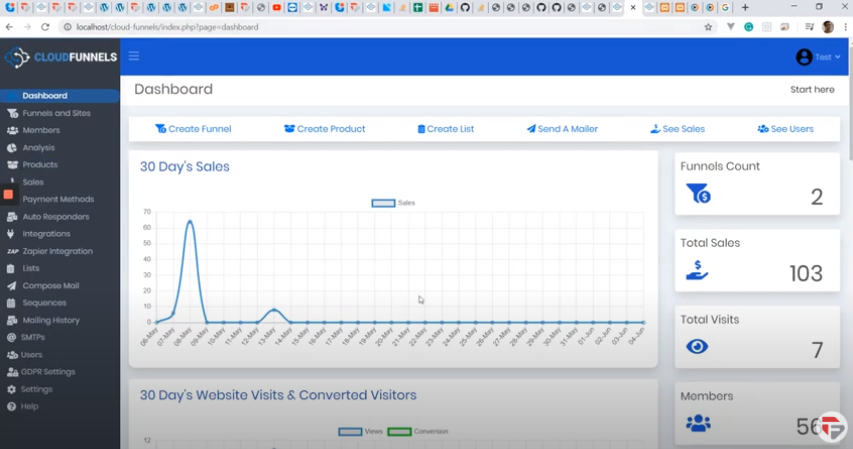Click the Members group icon in card
Viewport: 853px width, 449px height.
tap(698, 424)
